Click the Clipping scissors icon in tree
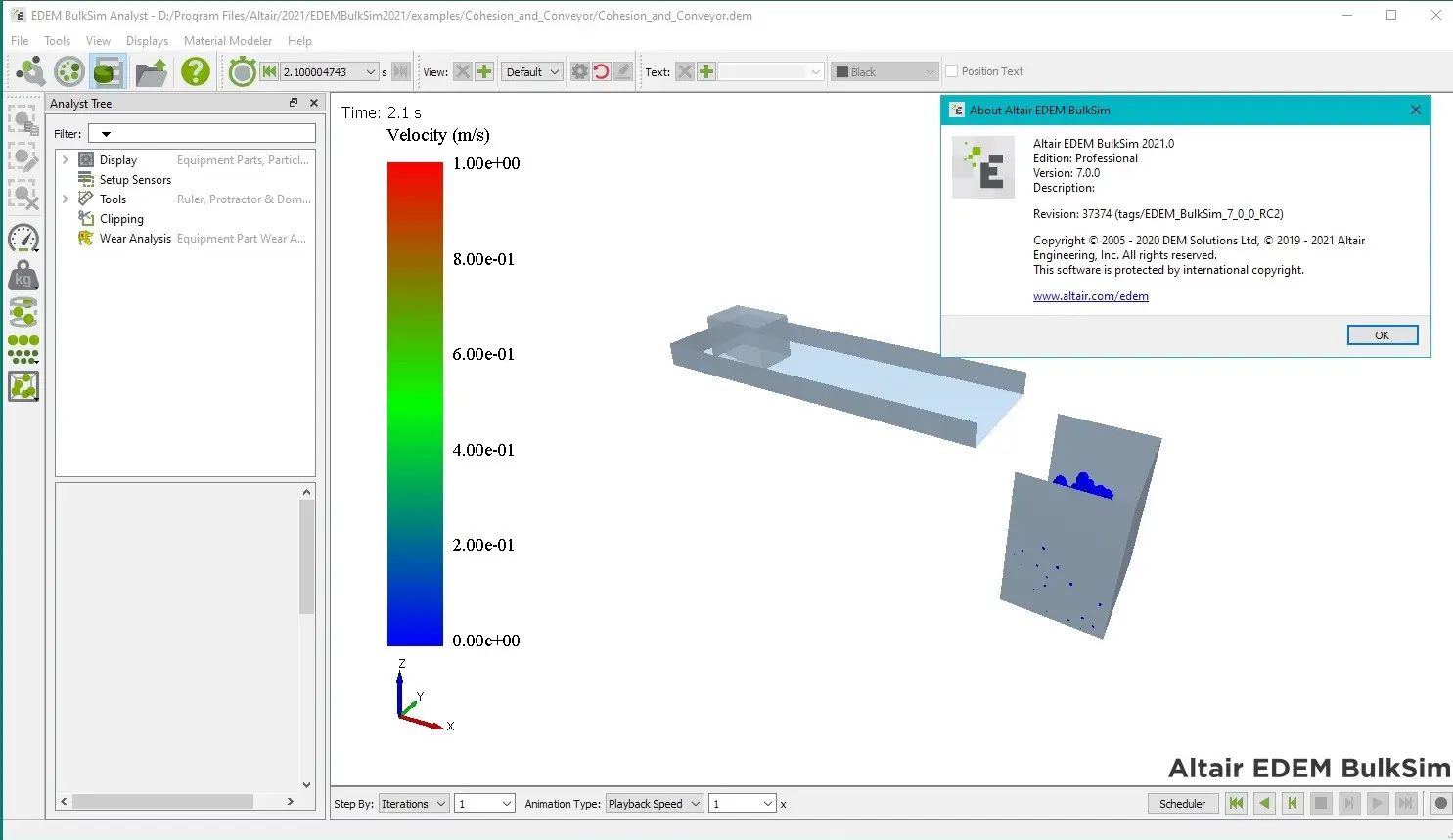This screenshot has width=1453, height=840. [x=86, y=218]
